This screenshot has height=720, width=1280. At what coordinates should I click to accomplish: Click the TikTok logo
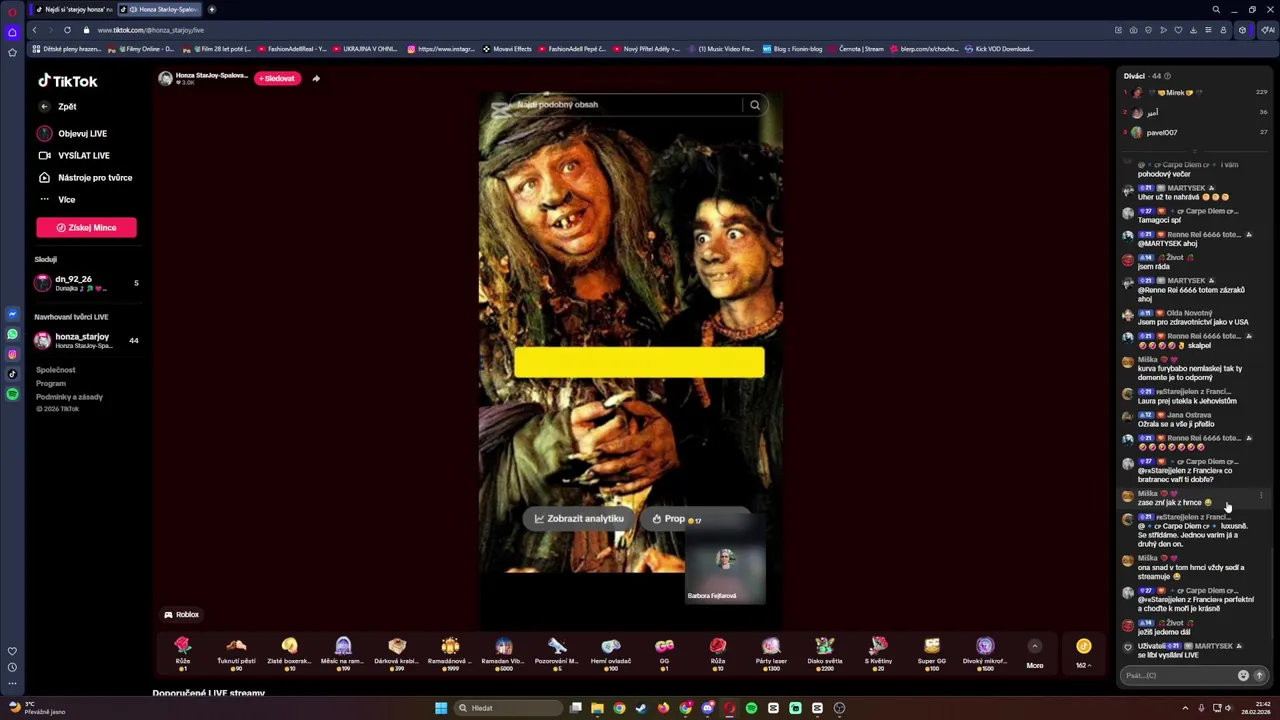pyautogui.click(x=68, y=81)
